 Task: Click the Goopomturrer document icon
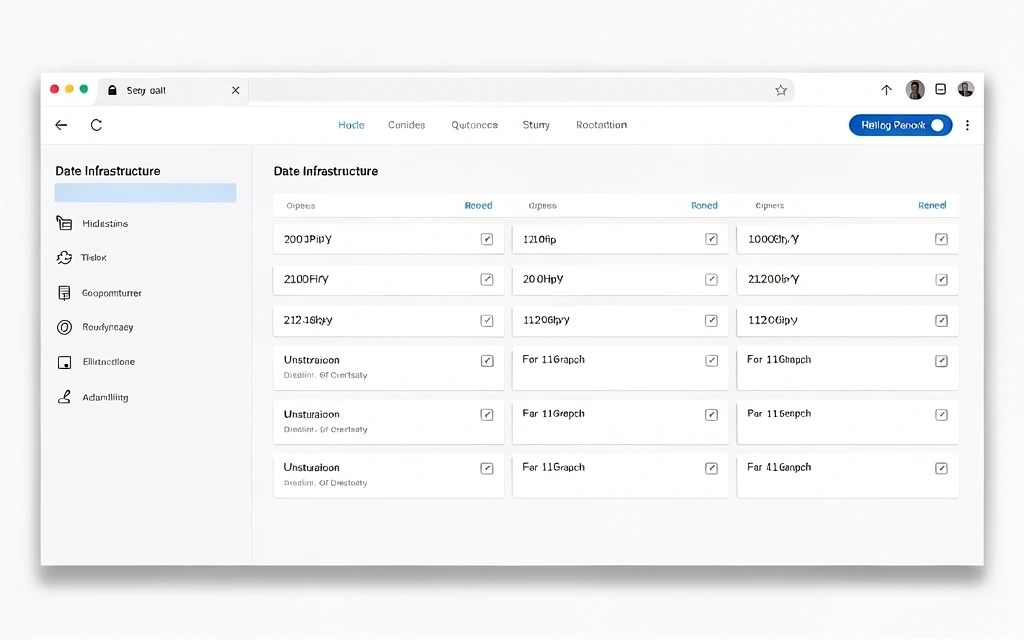pos(64,293)
